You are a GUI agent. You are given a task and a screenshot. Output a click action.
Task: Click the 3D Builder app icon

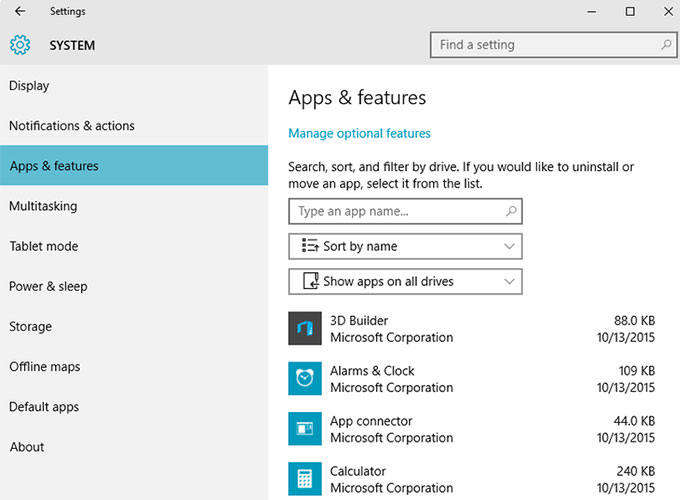click(x=305, y=328)
